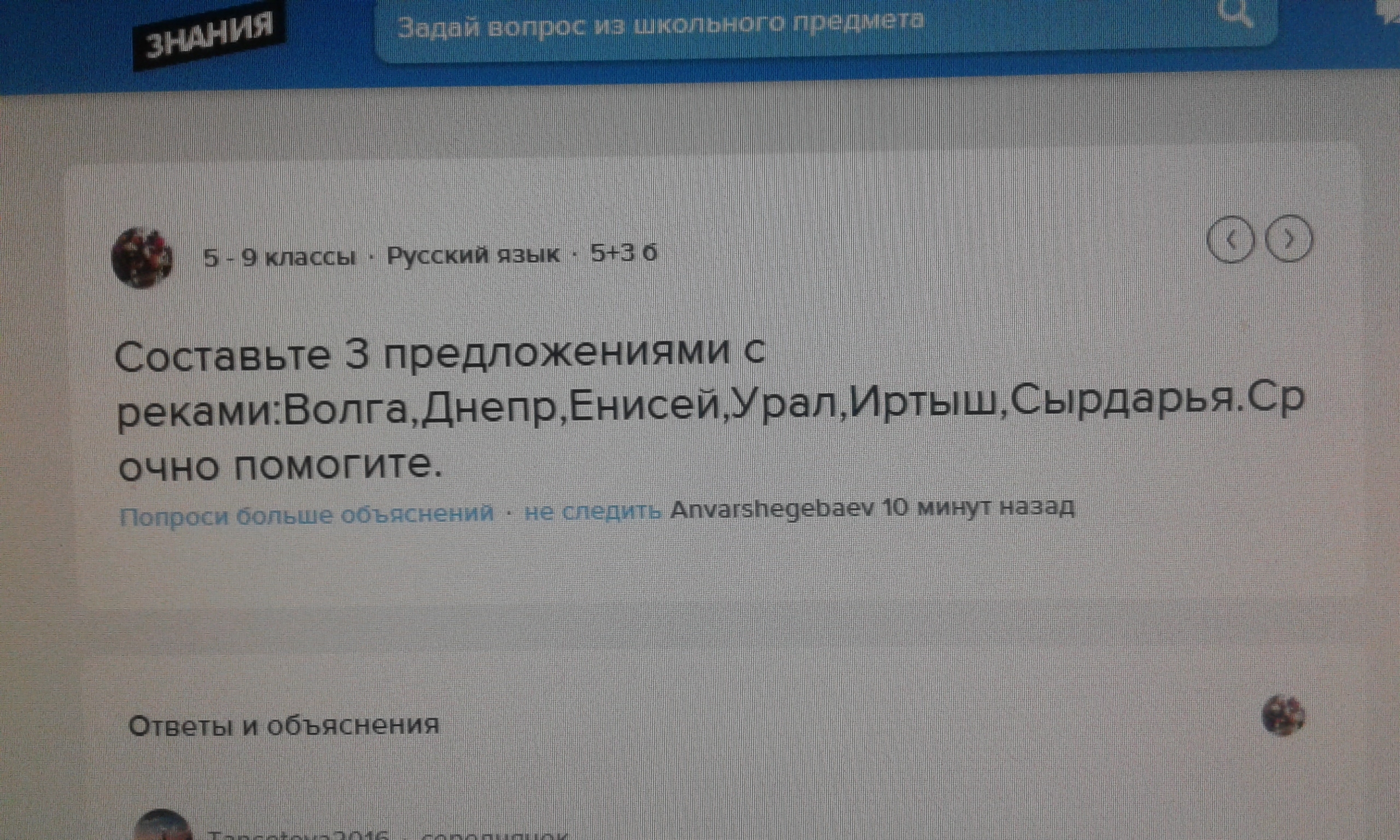
Task: Click the середнячок rank label
Action: [x=495, y=836]
